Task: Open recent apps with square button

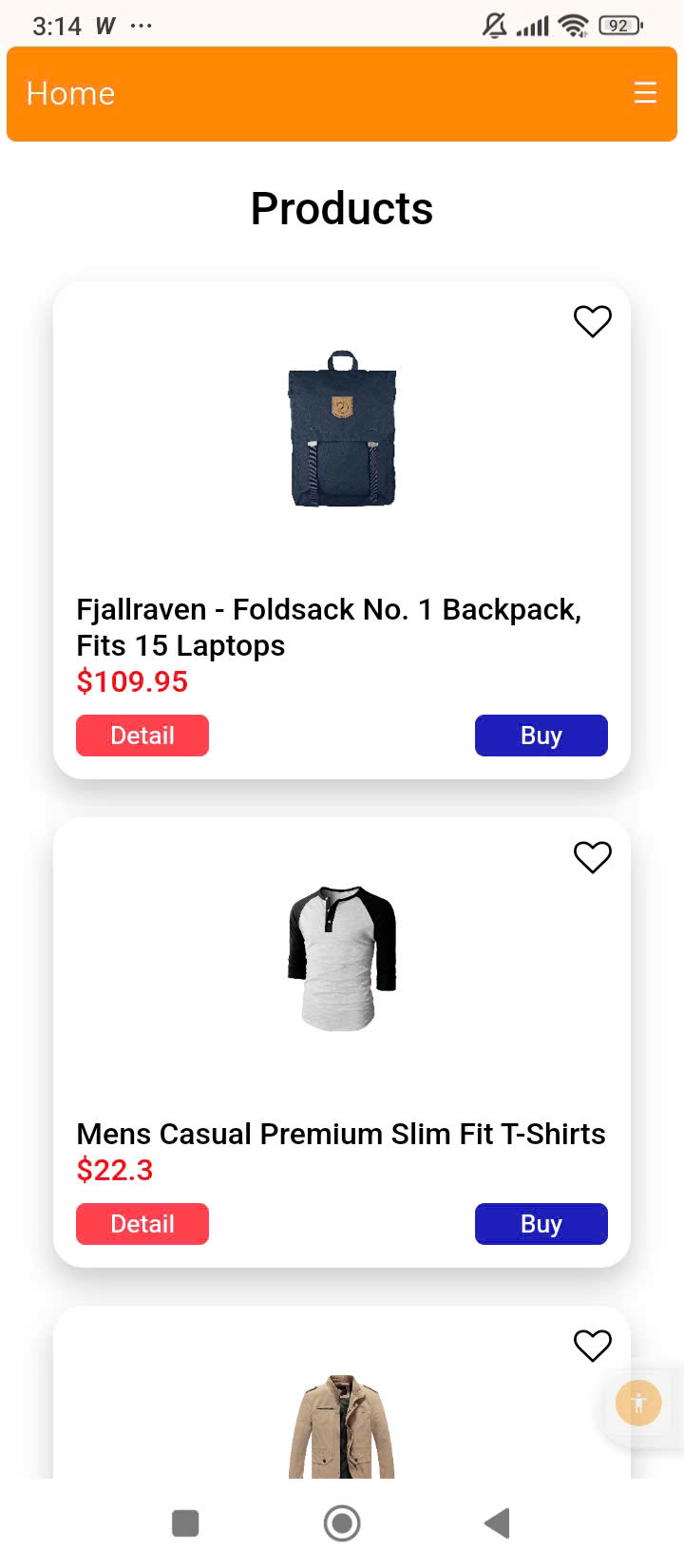Action: point(185,1523)
